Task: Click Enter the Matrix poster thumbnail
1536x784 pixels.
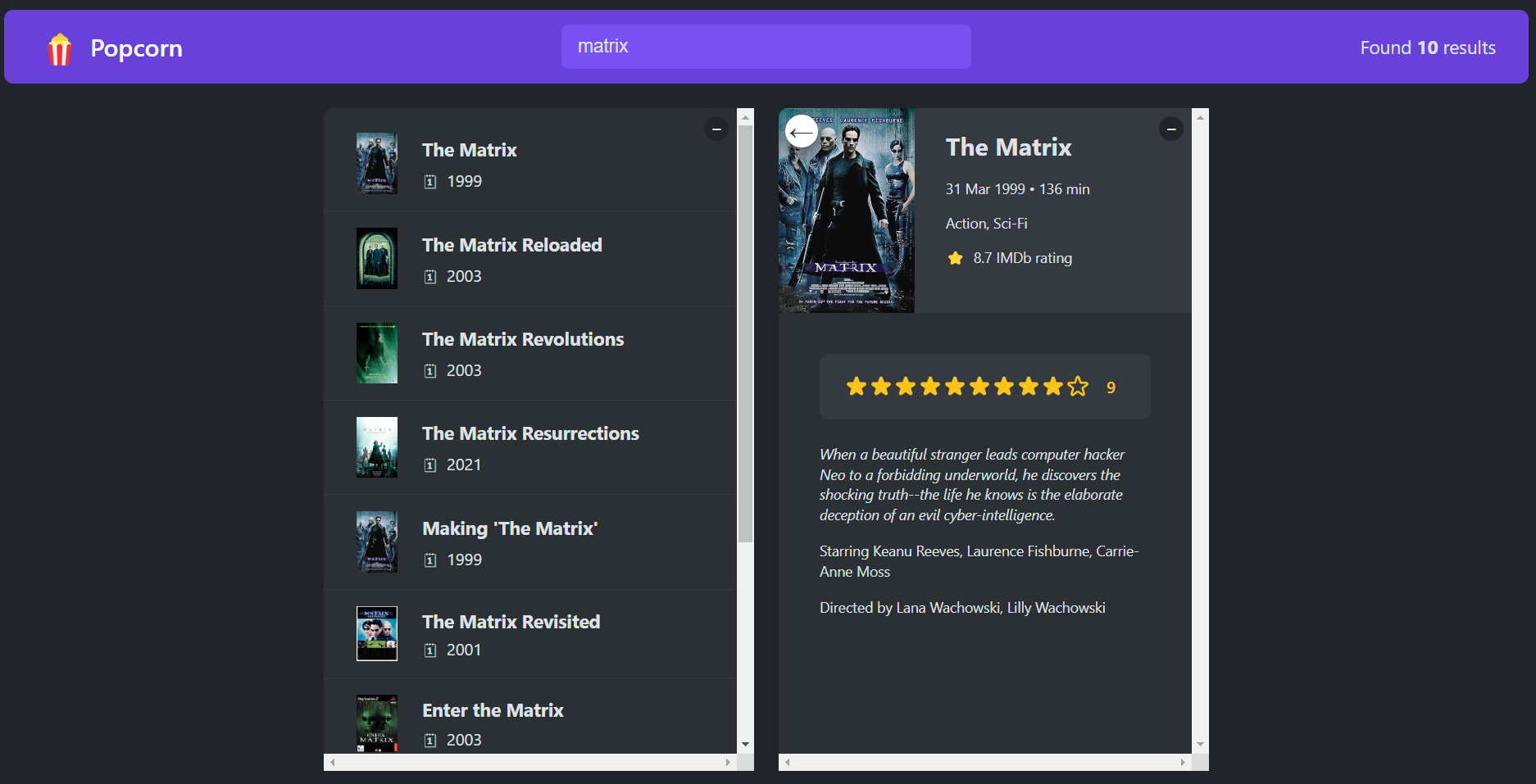Action: click(377, 723)
